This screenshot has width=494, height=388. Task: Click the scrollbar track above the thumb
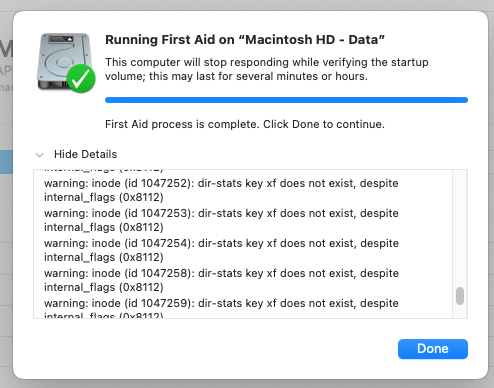pos(460,228)
